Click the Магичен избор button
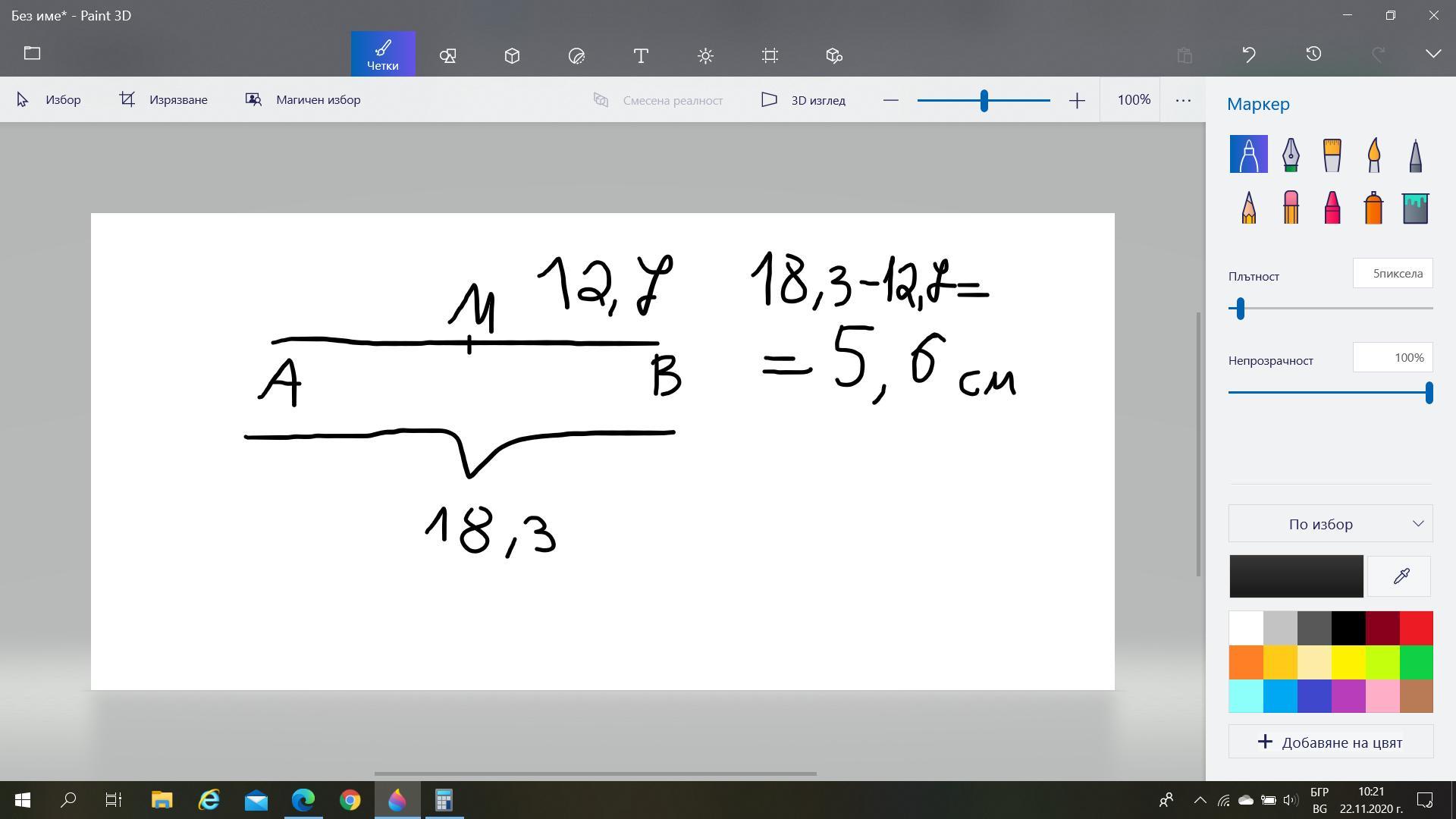Screen dimensions: 1456x819 click(303, 100)
